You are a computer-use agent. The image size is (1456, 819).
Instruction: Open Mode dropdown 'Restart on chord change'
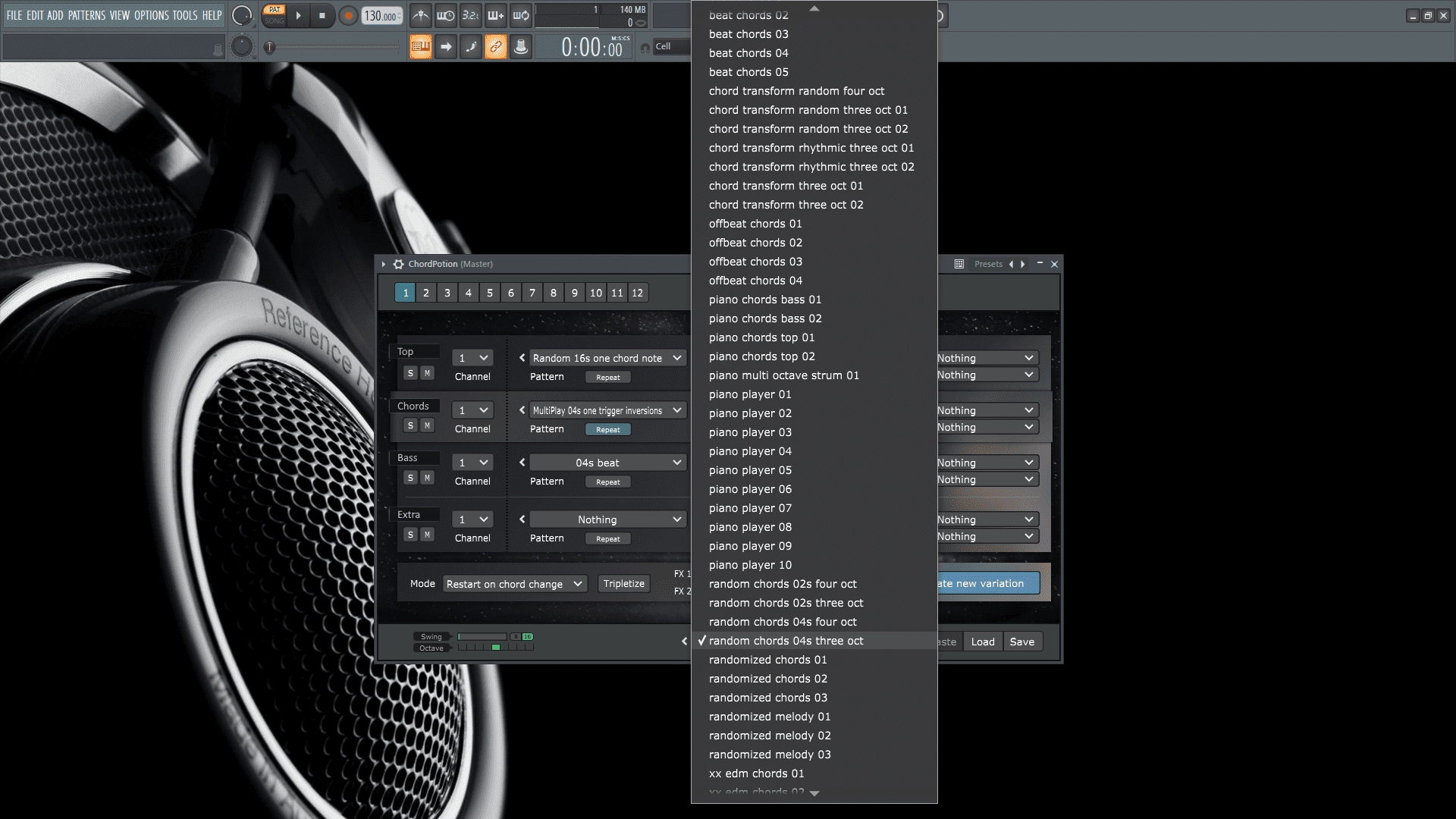[x=515, y=584]
